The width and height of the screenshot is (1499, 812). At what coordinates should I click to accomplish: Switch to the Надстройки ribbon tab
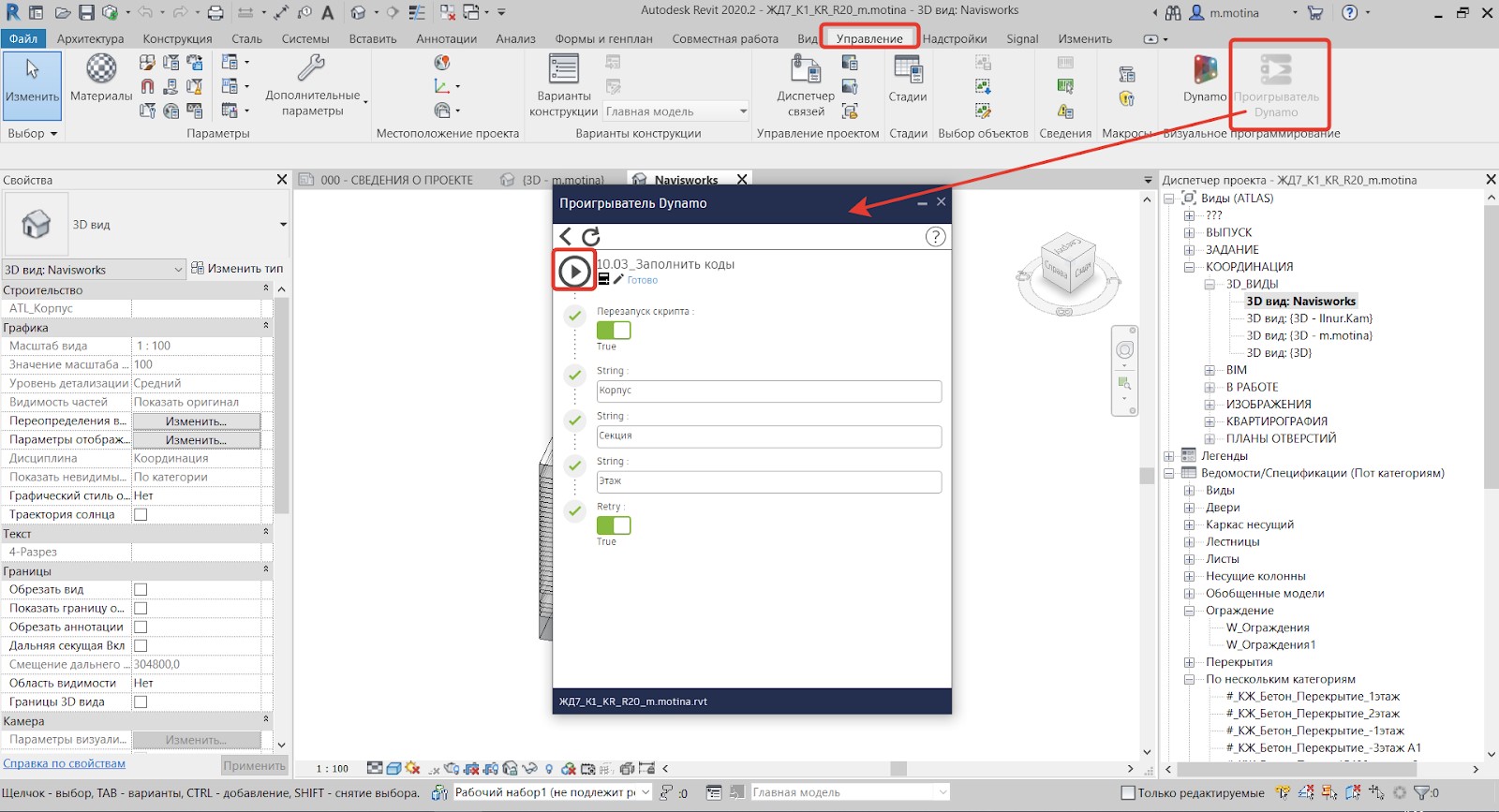click(955, 38)
